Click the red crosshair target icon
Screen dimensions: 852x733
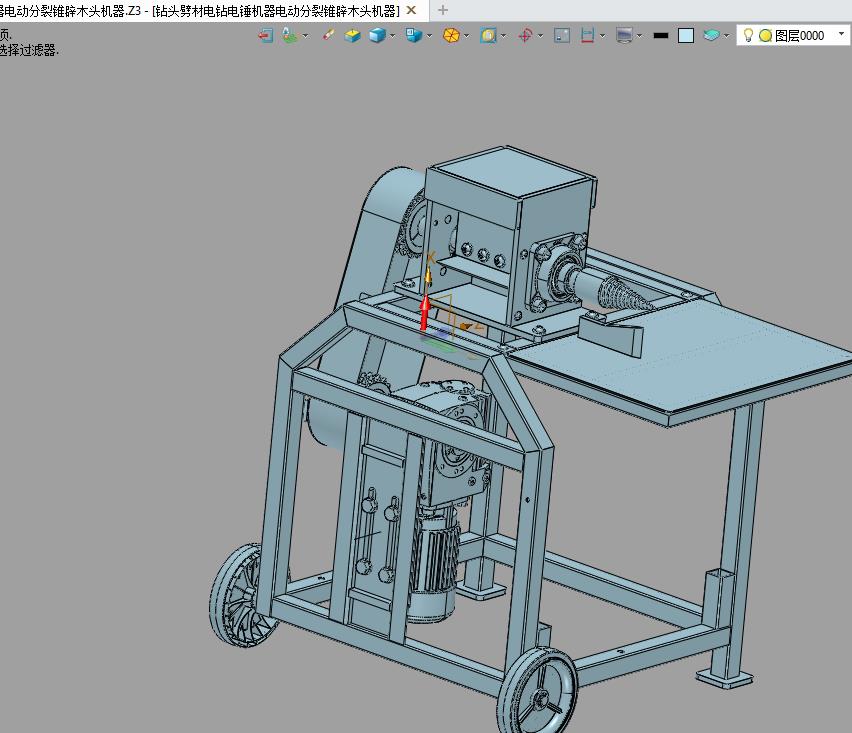coord(525,36)
